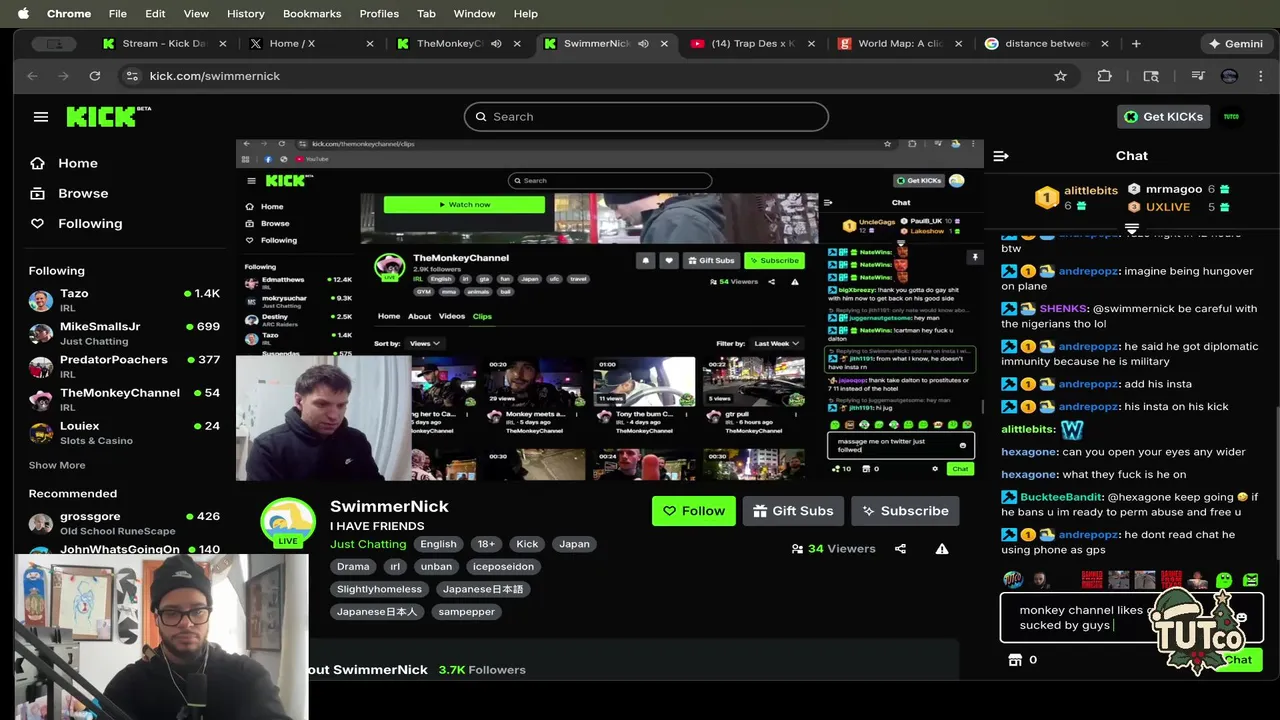
Task: Open the Just Chatting category link
Action: pyautogui.click(x=368, y=544)
